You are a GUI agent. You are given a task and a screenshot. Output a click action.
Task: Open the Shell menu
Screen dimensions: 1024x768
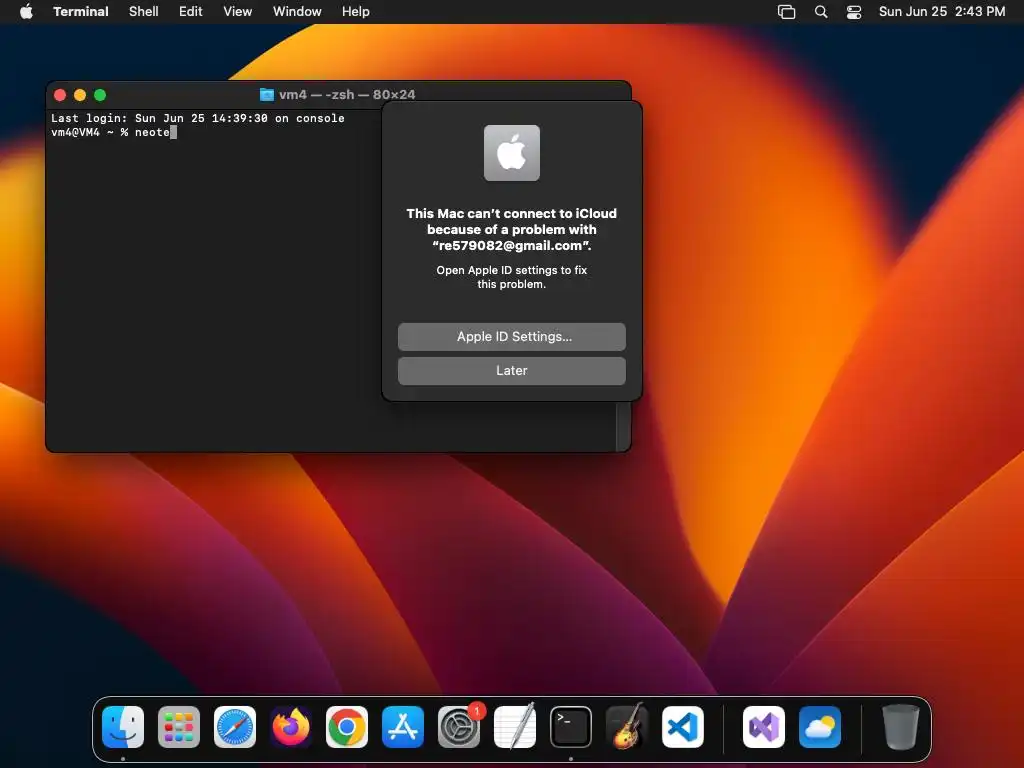click(144, 12)
